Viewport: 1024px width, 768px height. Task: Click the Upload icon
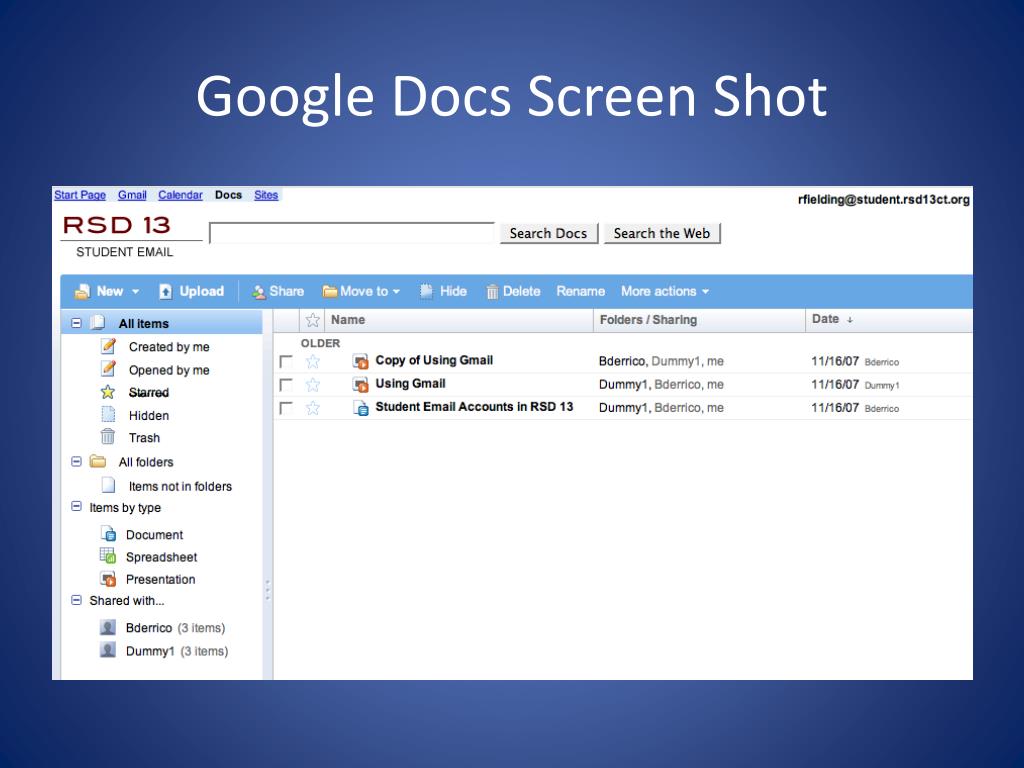[x=166, y=291]
